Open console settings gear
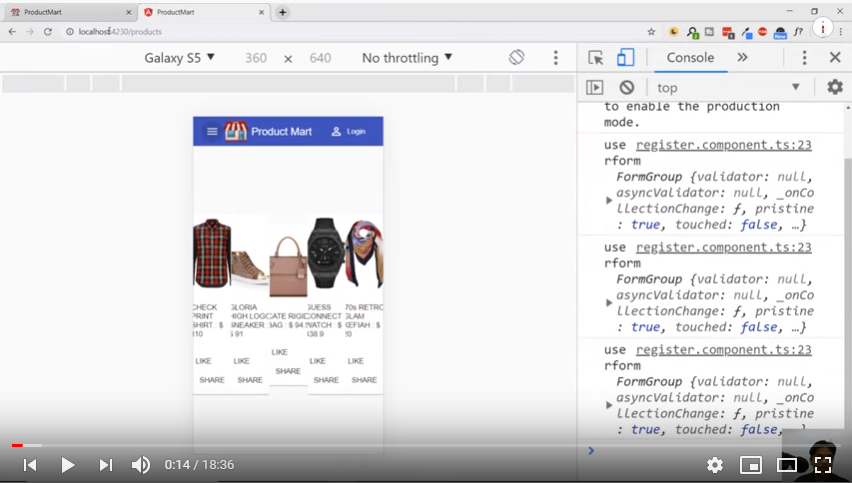Image resolution: width=852 pixels, height=483 pixels. click(x=835, y=88)
